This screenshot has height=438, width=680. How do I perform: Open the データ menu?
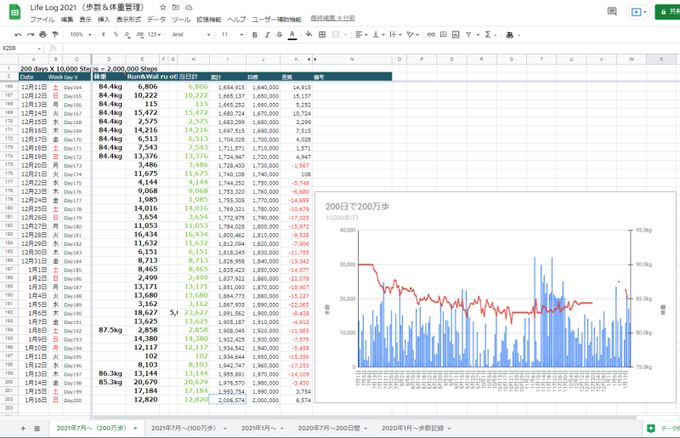[156, 20]
